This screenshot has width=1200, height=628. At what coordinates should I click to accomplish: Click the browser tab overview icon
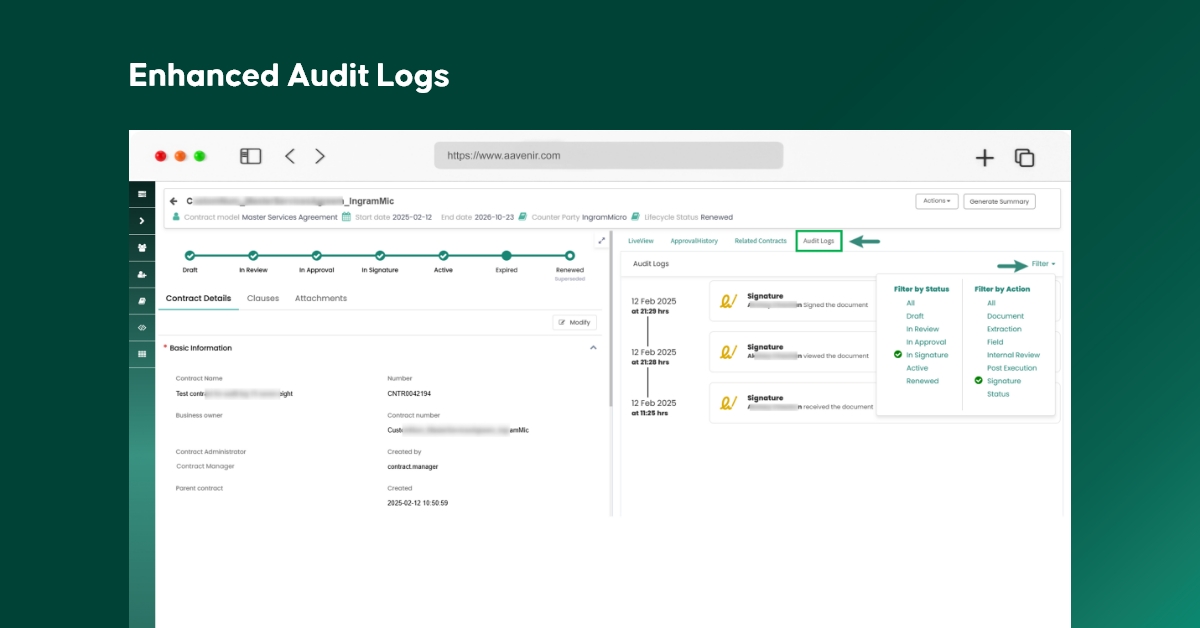pyautogui.click(x=1024, y=157)
